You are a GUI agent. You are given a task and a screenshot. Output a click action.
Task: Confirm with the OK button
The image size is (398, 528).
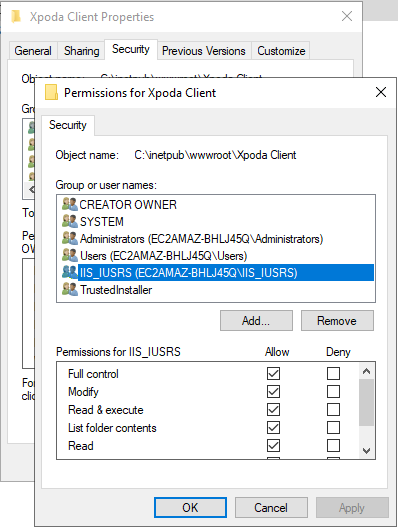coord(190,507)
